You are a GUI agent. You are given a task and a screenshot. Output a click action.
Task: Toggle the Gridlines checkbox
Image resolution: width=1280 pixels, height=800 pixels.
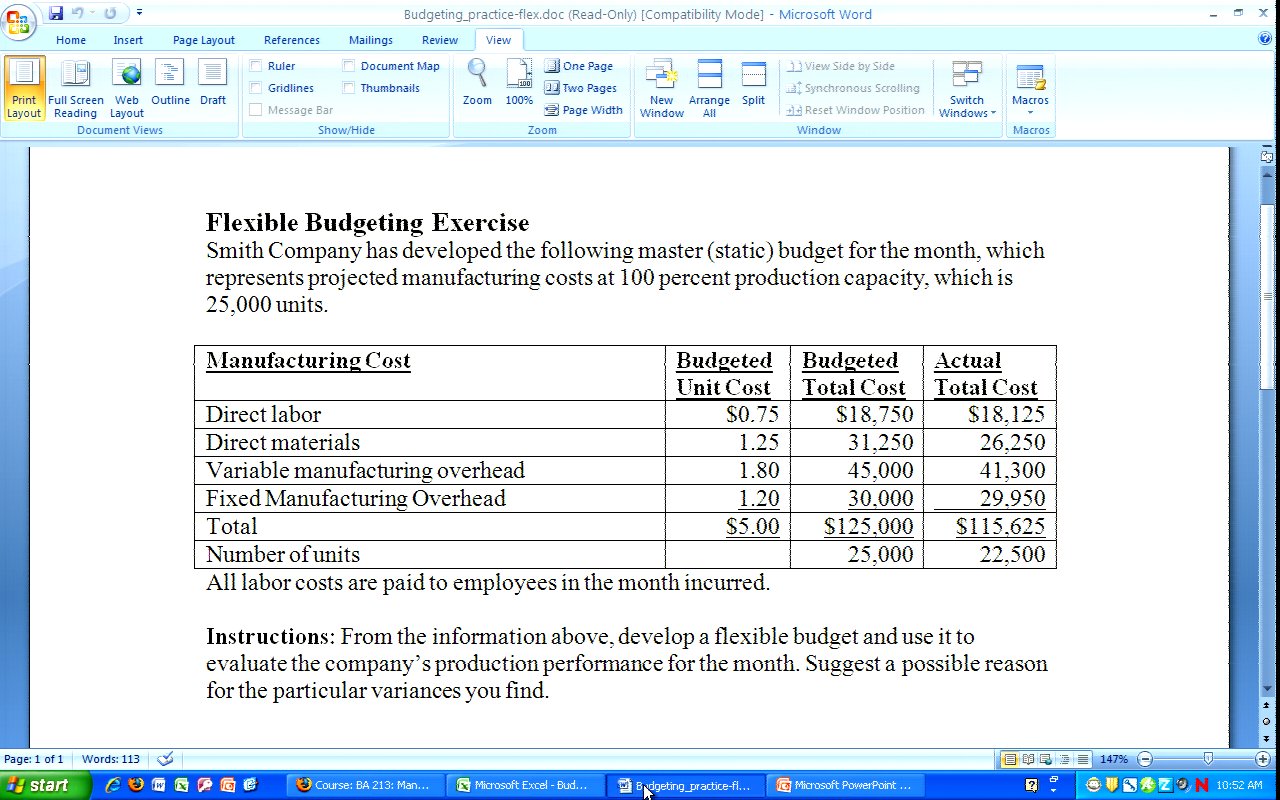[257, 88]
